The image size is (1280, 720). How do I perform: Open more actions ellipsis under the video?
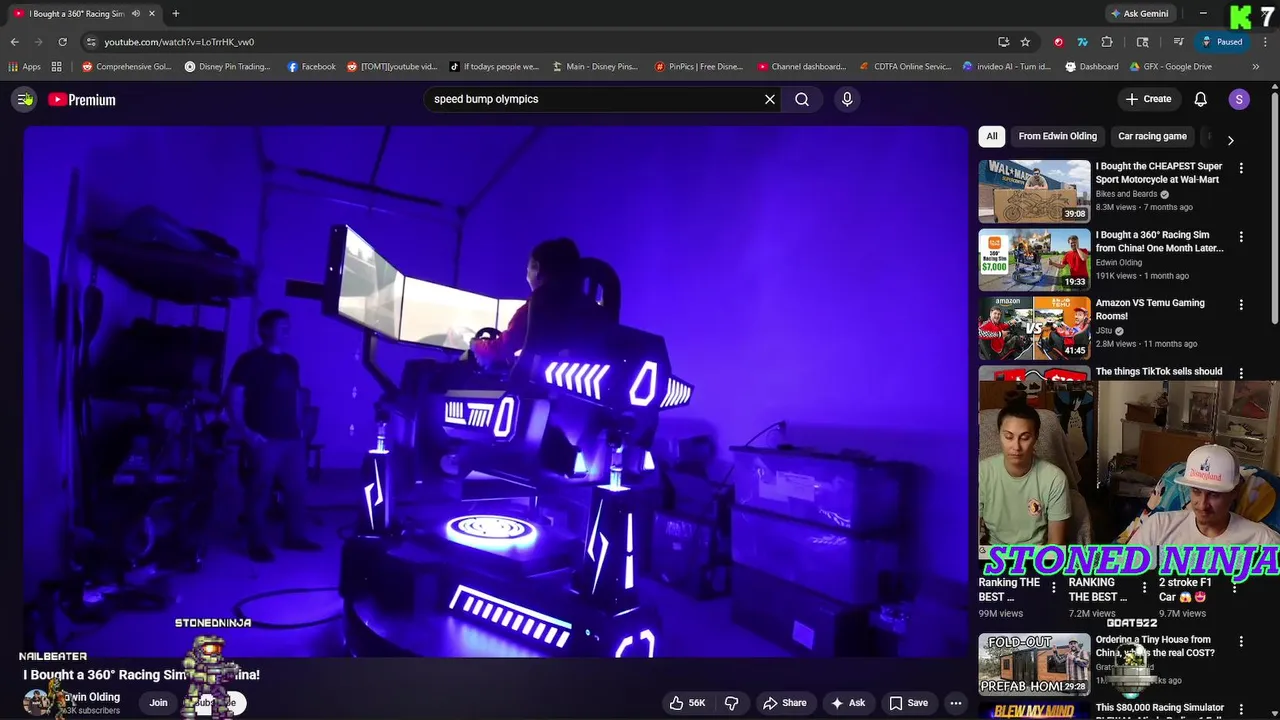(956, 703)
